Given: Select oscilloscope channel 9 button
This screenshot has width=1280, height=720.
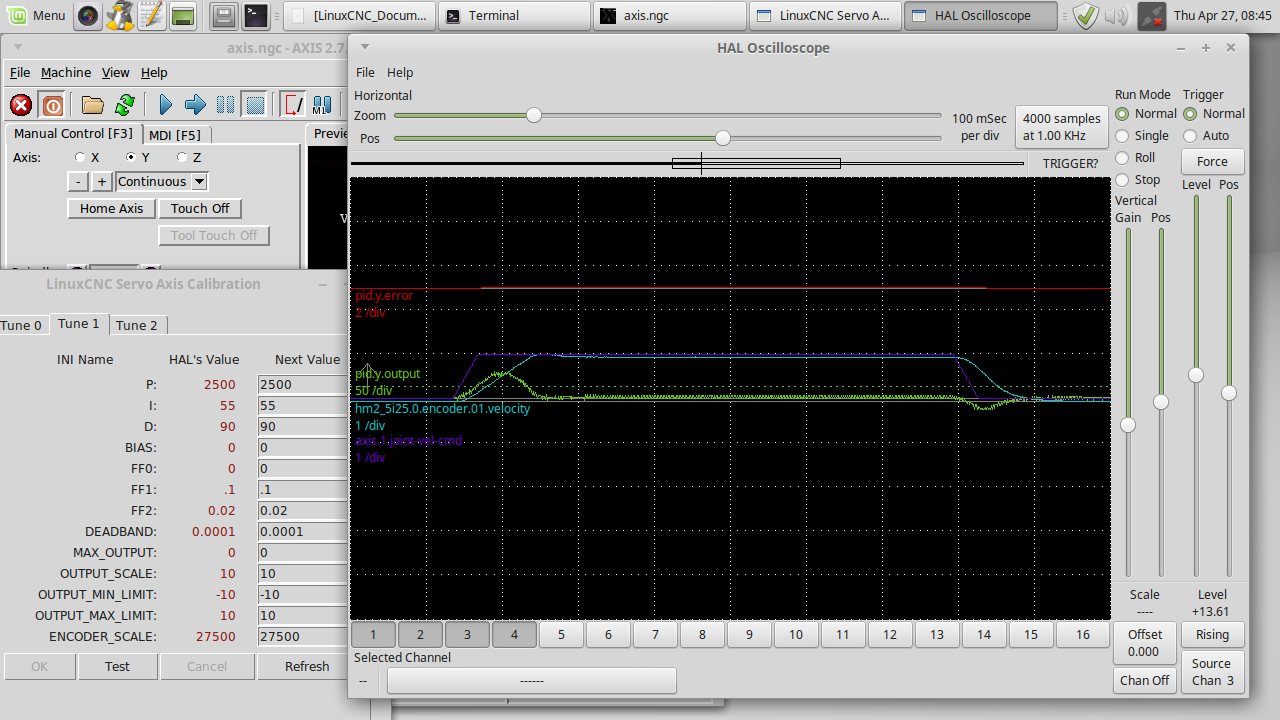Looking at the screenshot, I should pos(749,634).
